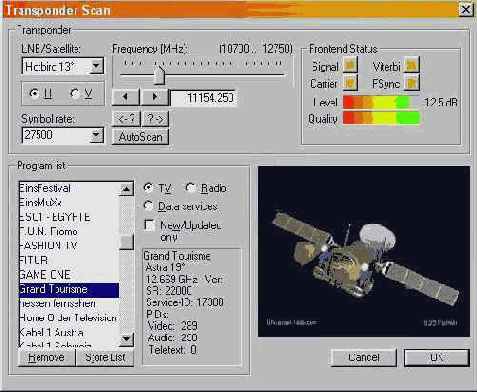This screenshot has height=392, width=477.
Task: Select GAME ONE in program list
Action: point(69,275)
